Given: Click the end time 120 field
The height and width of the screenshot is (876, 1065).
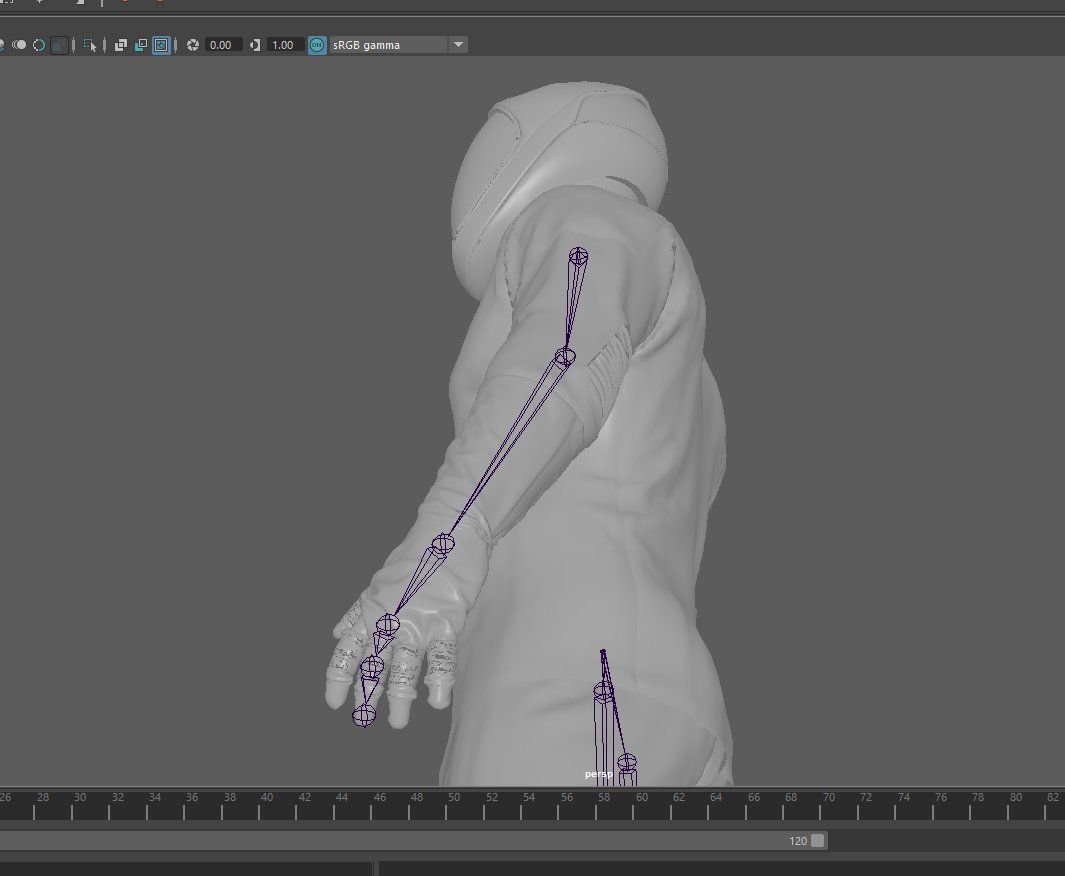Looking at the screenshot, I should (797, 840).
